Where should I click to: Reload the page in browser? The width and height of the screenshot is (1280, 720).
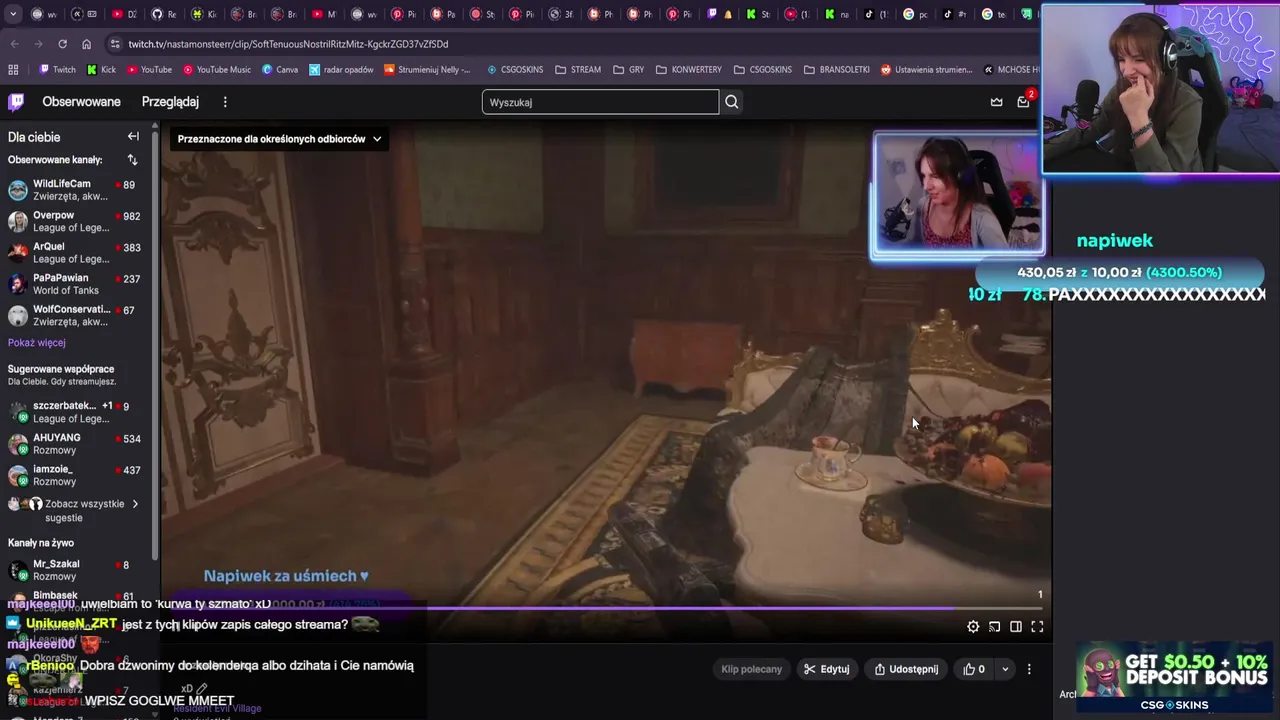pyautogui.click(x=62, y=44)
